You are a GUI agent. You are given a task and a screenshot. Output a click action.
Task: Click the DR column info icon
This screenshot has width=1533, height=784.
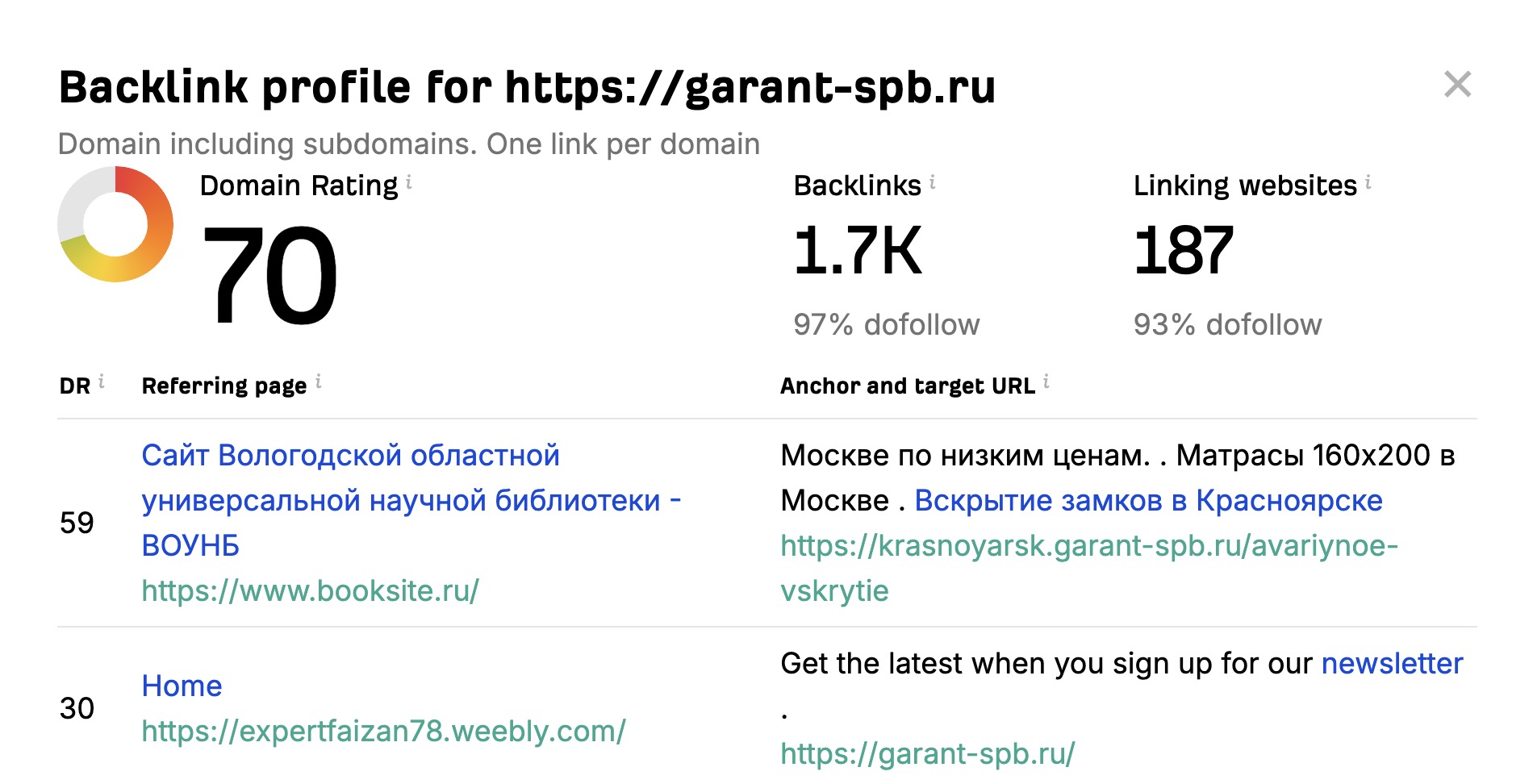[x=102, y=382]
